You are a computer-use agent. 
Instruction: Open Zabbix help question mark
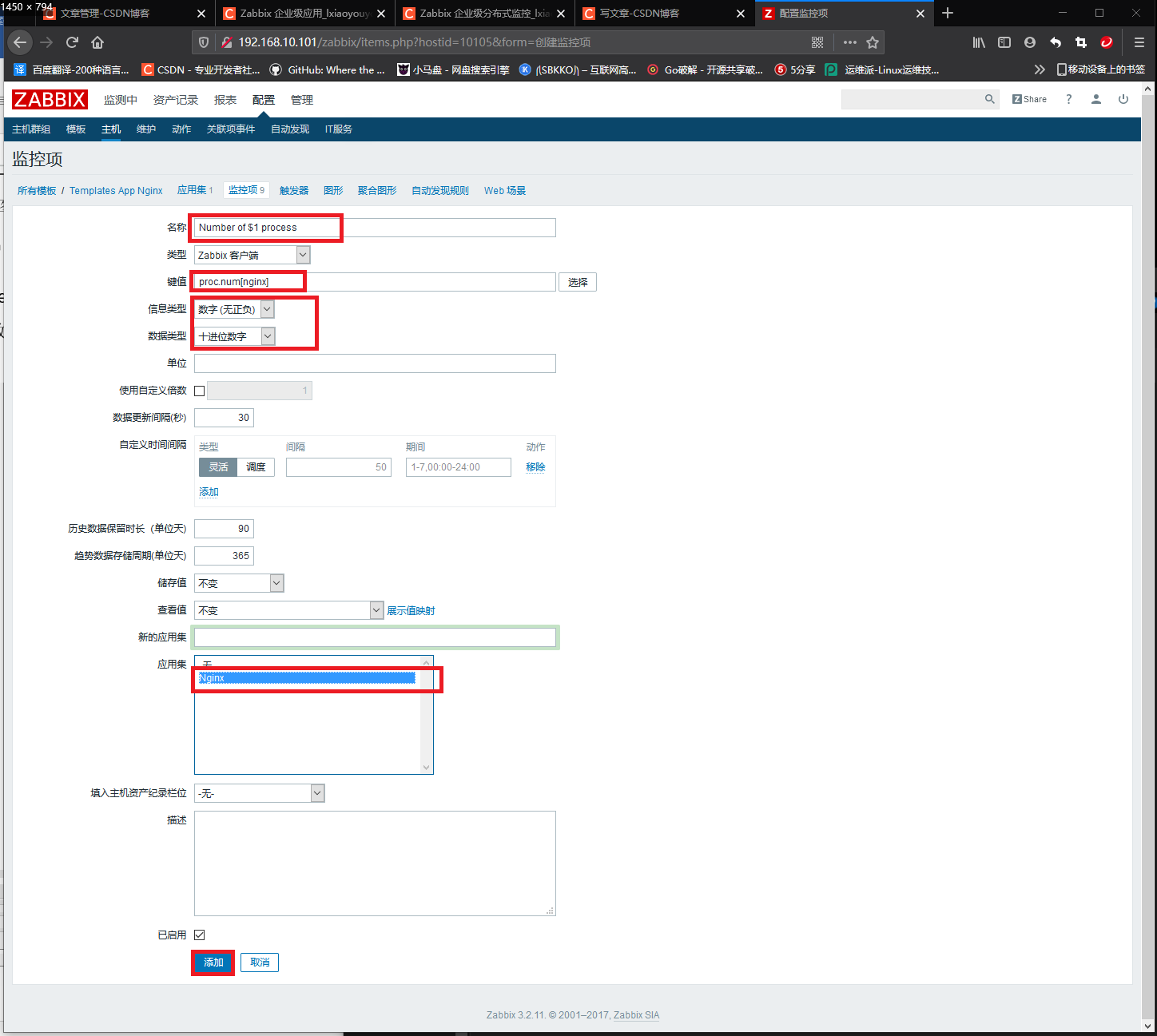pyautogui.click(x=1069, y=99)
